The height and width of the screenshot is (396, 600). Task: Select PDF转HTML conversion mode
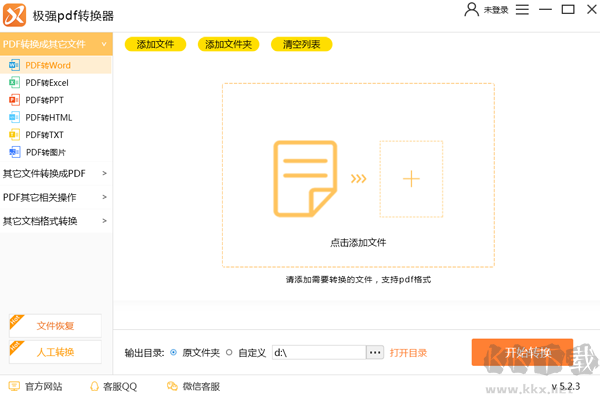coord(56,117)
